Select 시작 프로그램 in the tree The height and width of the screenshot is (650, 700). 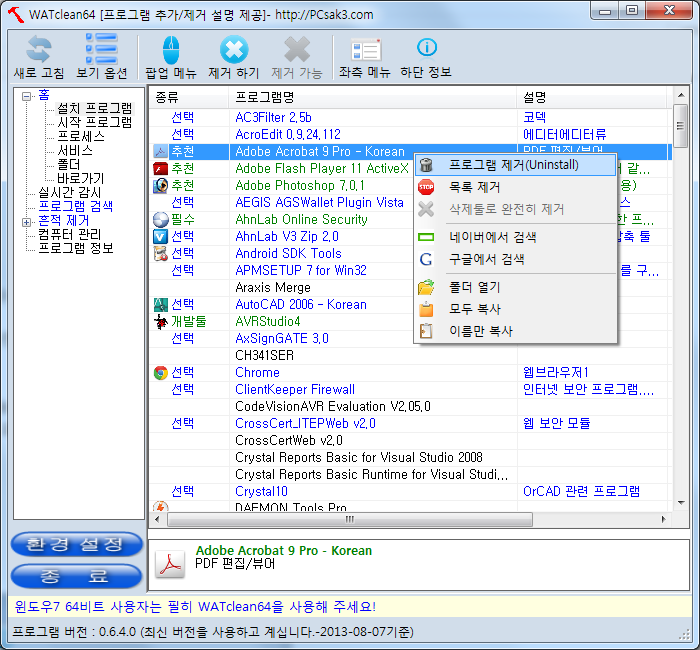95,122
